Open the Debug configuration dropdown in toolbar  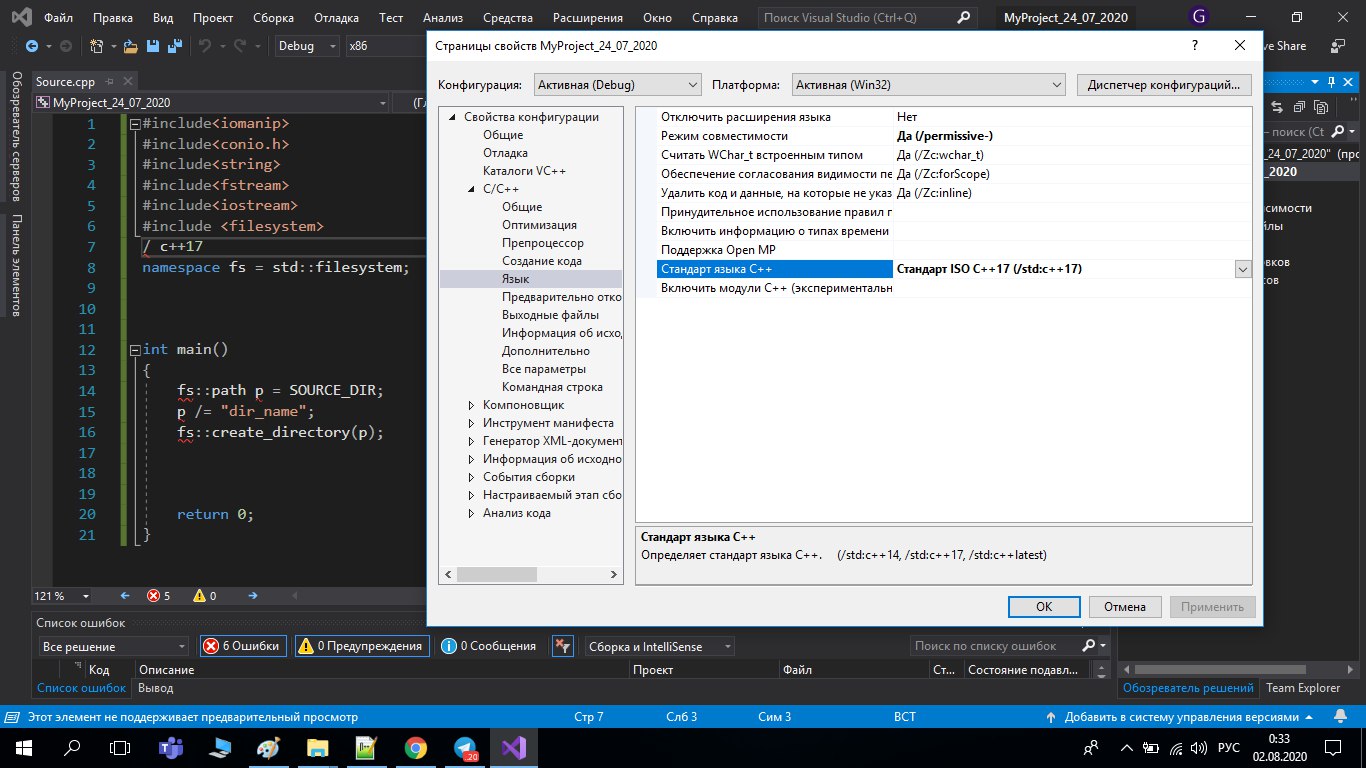pyautogui.click(x=307, y=46)
